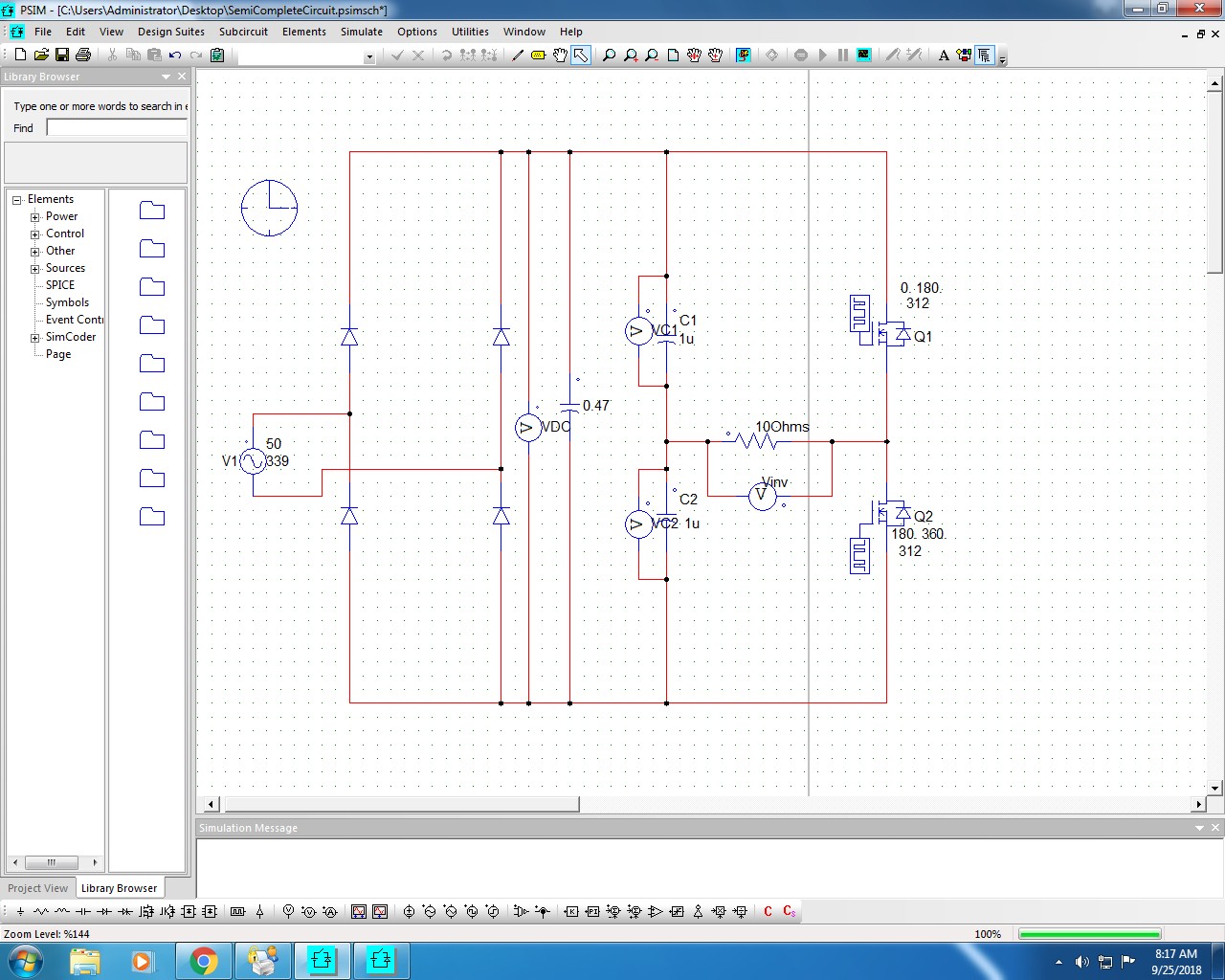Select the voltage probe icon
The width and height of the screenshot is (1225, 980).
(287, 911)
